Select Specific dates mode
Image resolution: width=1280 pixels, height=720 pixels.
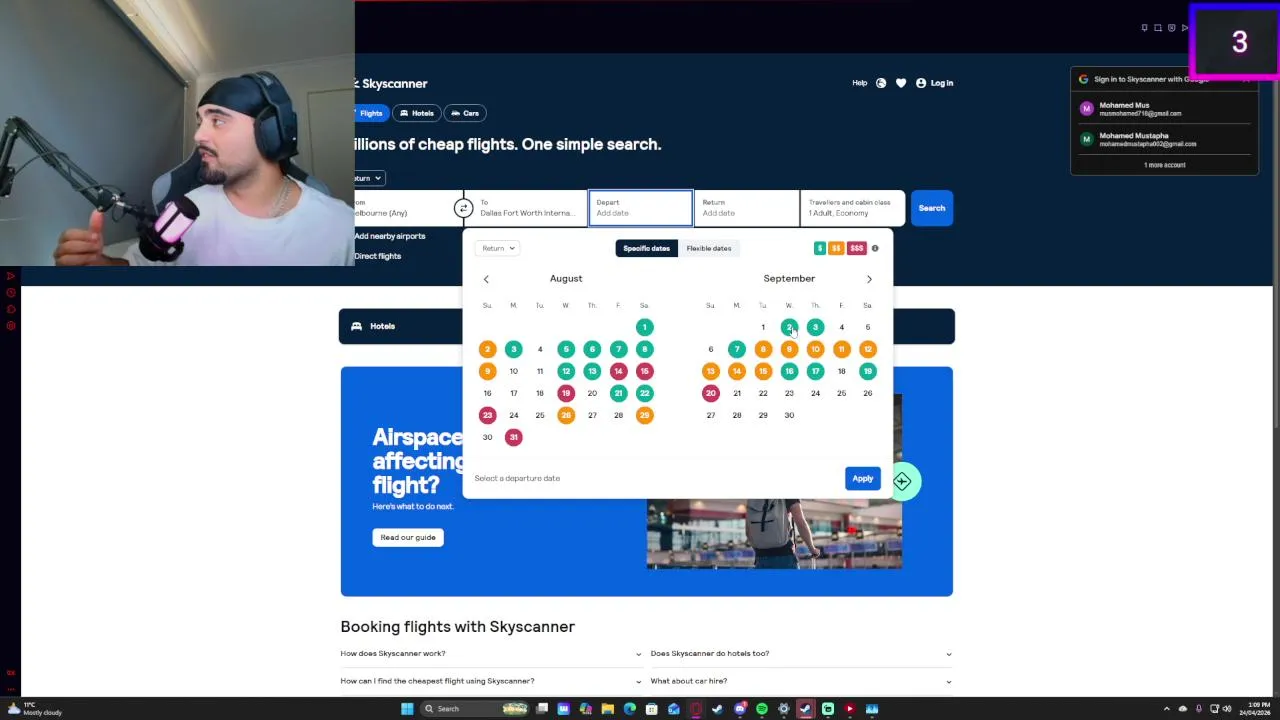tap(647, 248)
